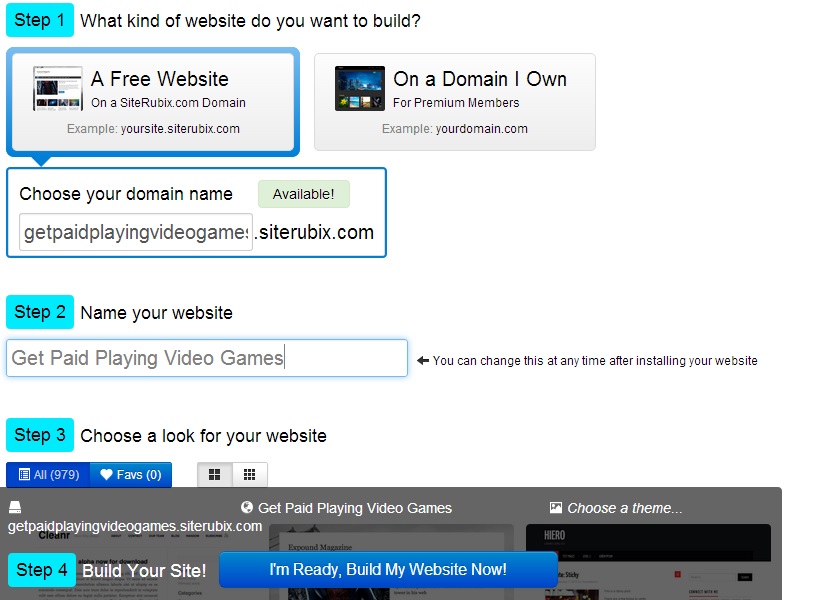Click the Example: yoursite.siterubix.com text
The width and height of the screenshot is (817, 600).
[x=153, y=129]
